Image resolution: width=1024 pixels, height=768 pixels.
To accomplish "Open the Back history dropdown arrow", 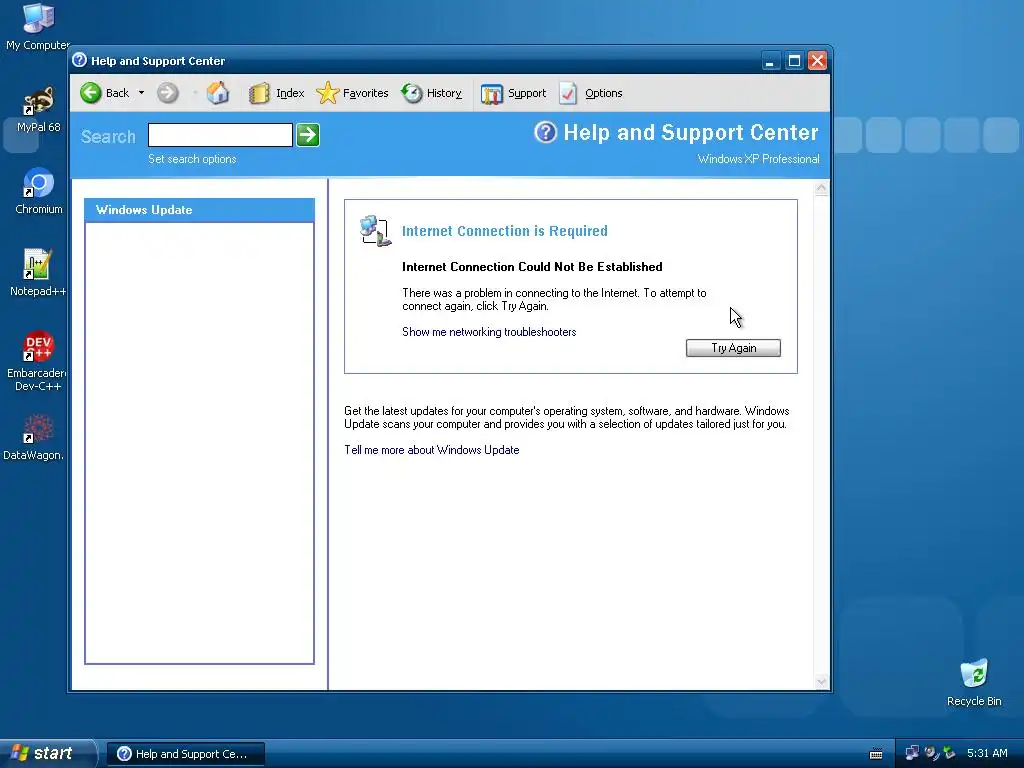I will (141, 93).
